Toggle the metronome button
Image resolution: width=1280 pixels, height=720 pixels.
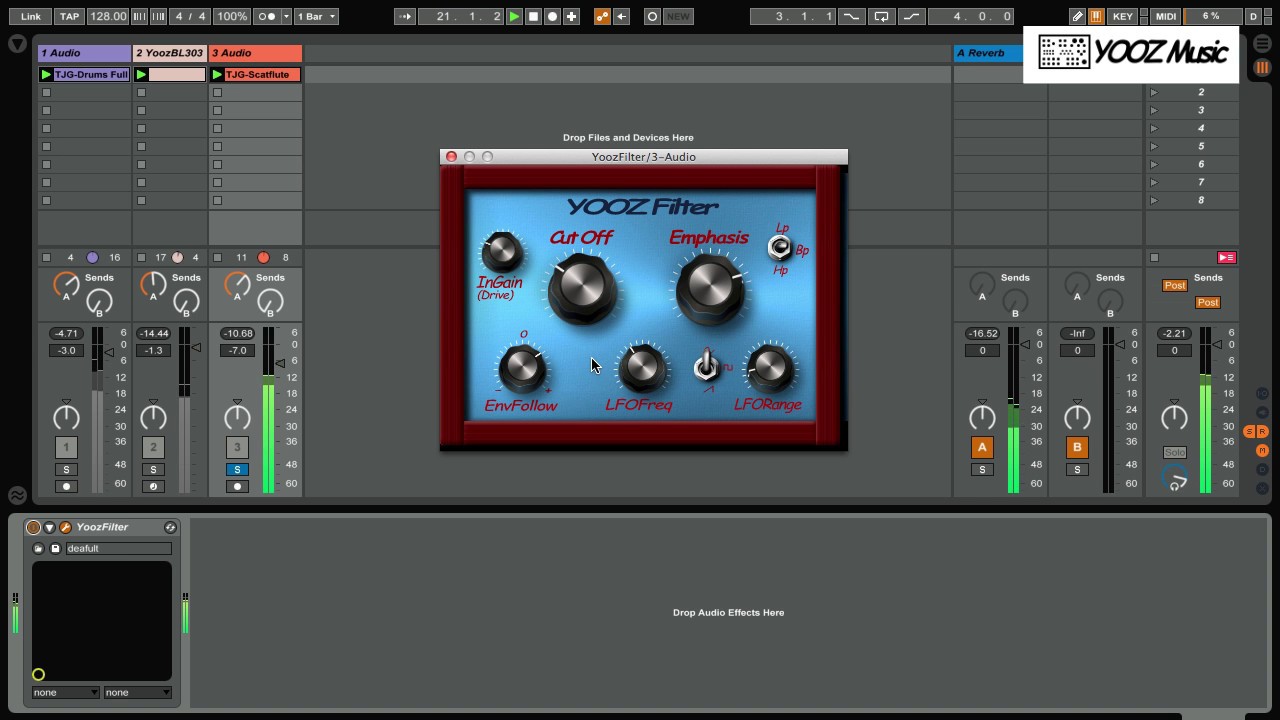click(x=267, y=16)
